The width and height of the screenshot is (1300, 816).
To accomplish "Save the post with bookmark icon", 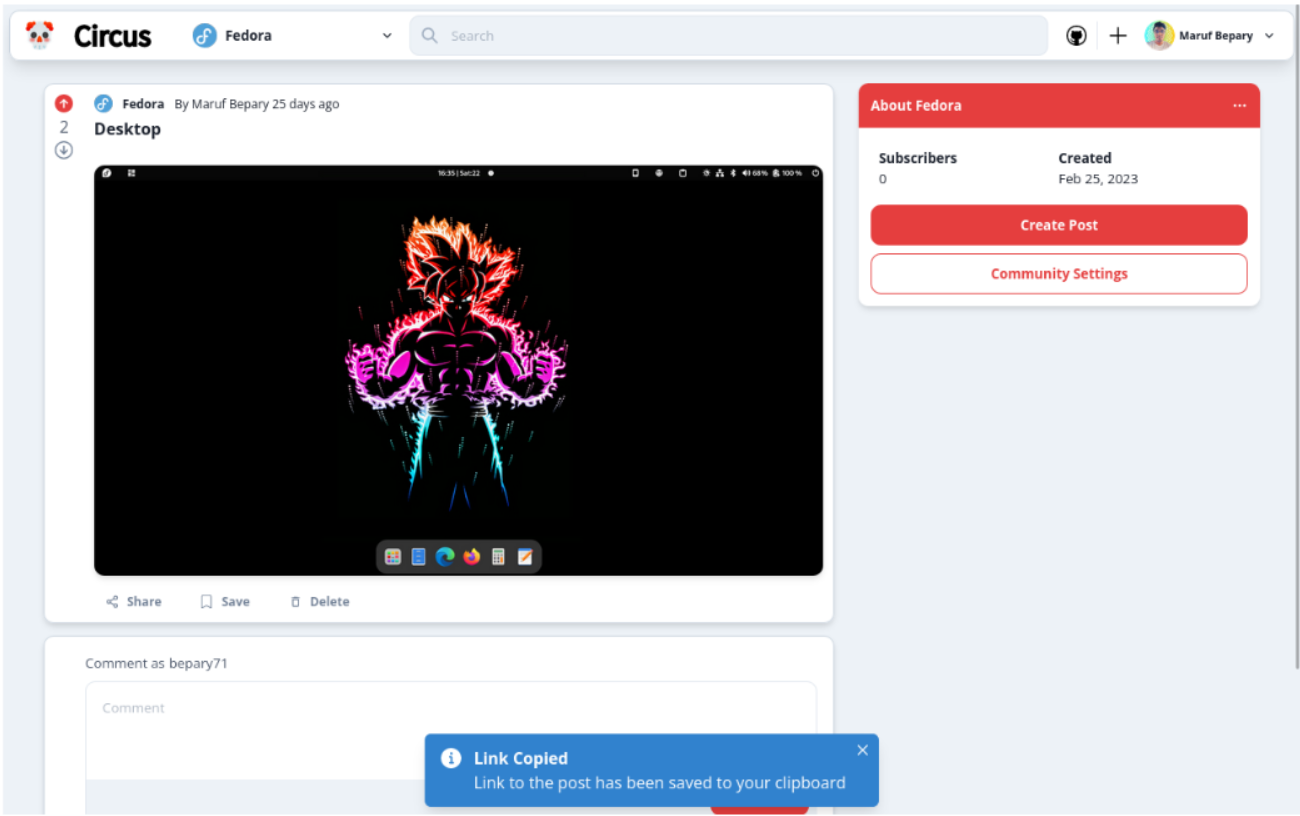I will pyautogui.click(x=206, y=602).
